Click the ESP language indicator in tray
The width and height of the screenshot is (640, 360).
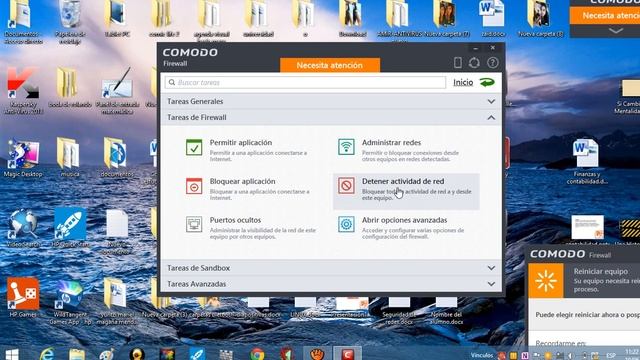coord(611,356)
